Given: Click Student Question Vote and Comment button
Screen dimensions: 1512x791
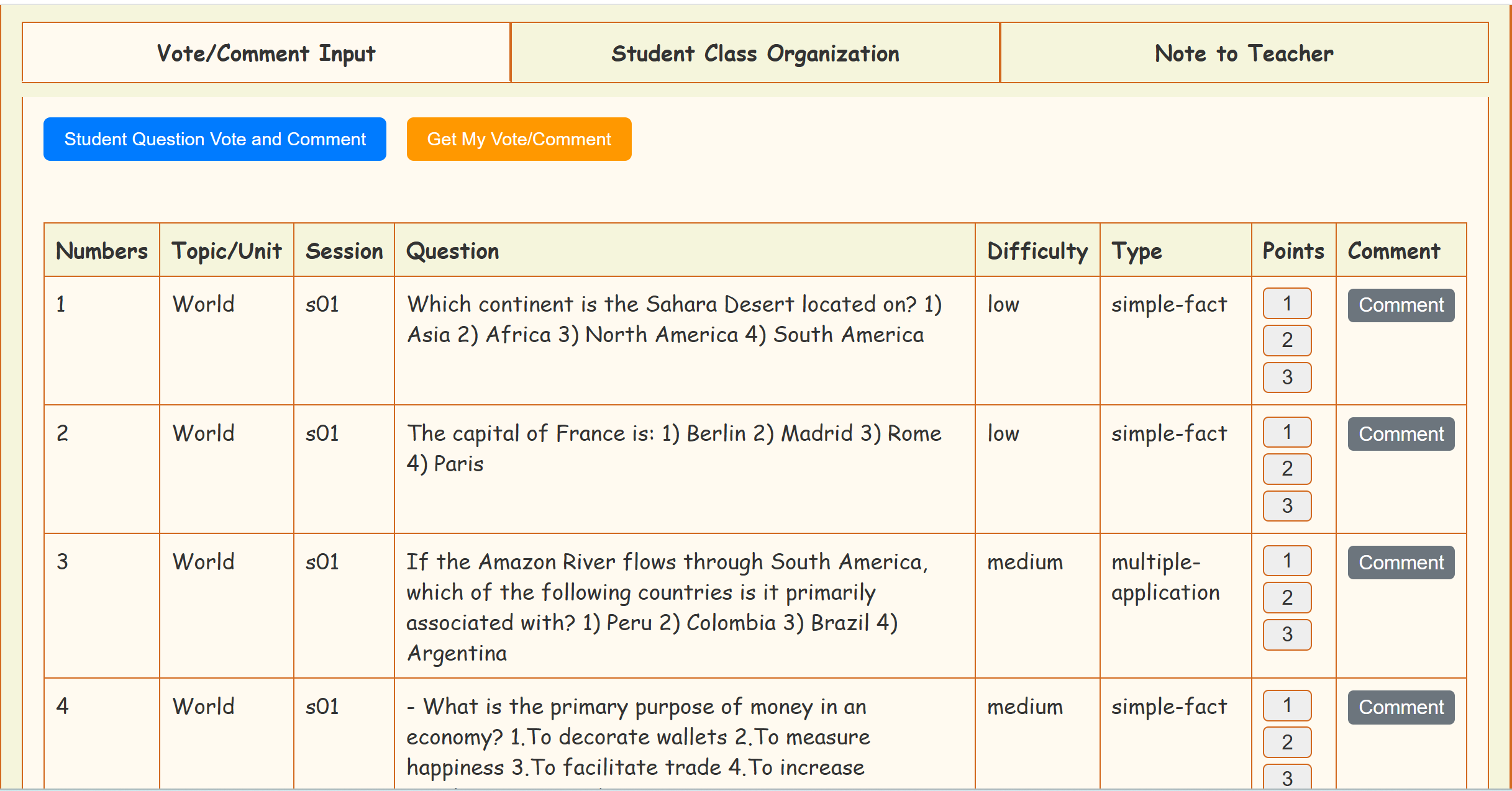Looking at the screenshot, I should point(215,139).
